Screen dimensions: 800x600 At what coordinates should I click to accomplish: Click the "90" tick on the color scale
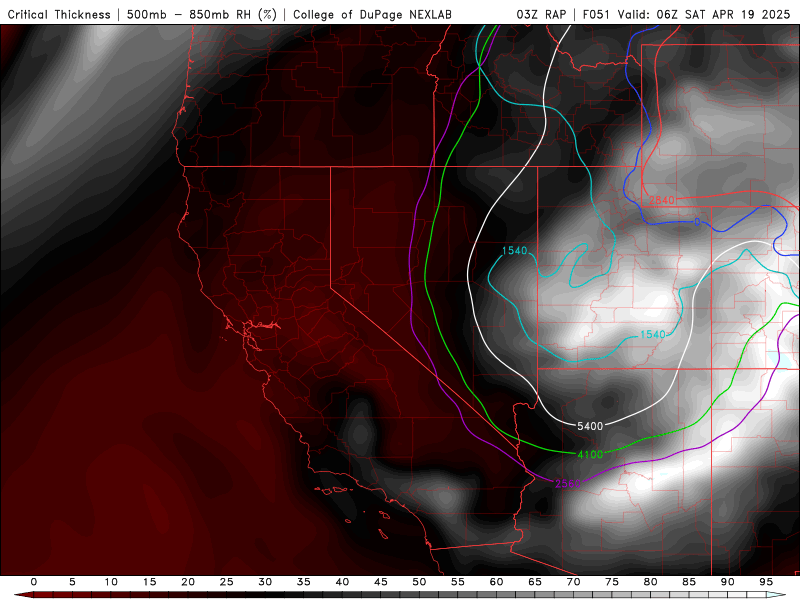pos(728,582)
